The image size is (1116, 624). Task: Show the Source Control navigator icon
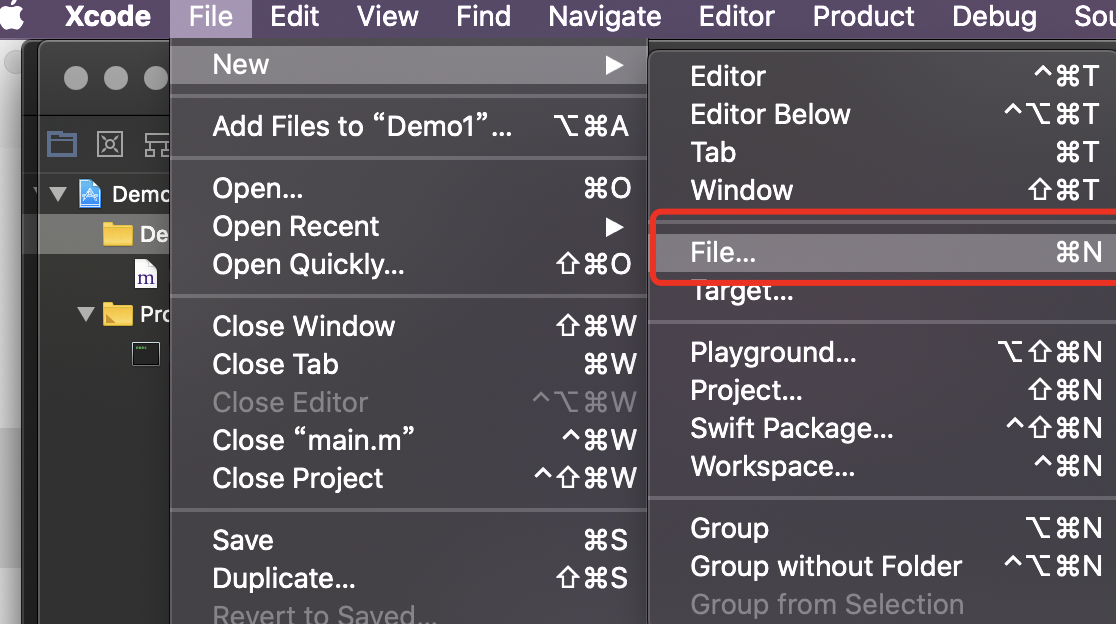point(110,144)
